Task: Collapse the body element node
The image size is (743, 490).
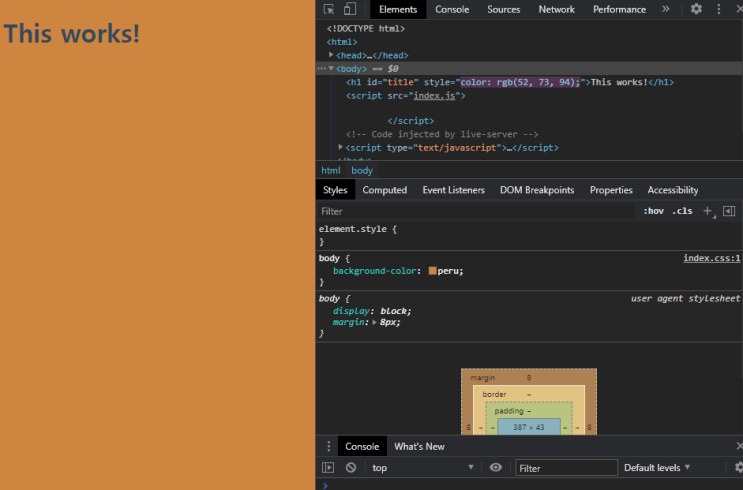Action: (x=331, y=68)
